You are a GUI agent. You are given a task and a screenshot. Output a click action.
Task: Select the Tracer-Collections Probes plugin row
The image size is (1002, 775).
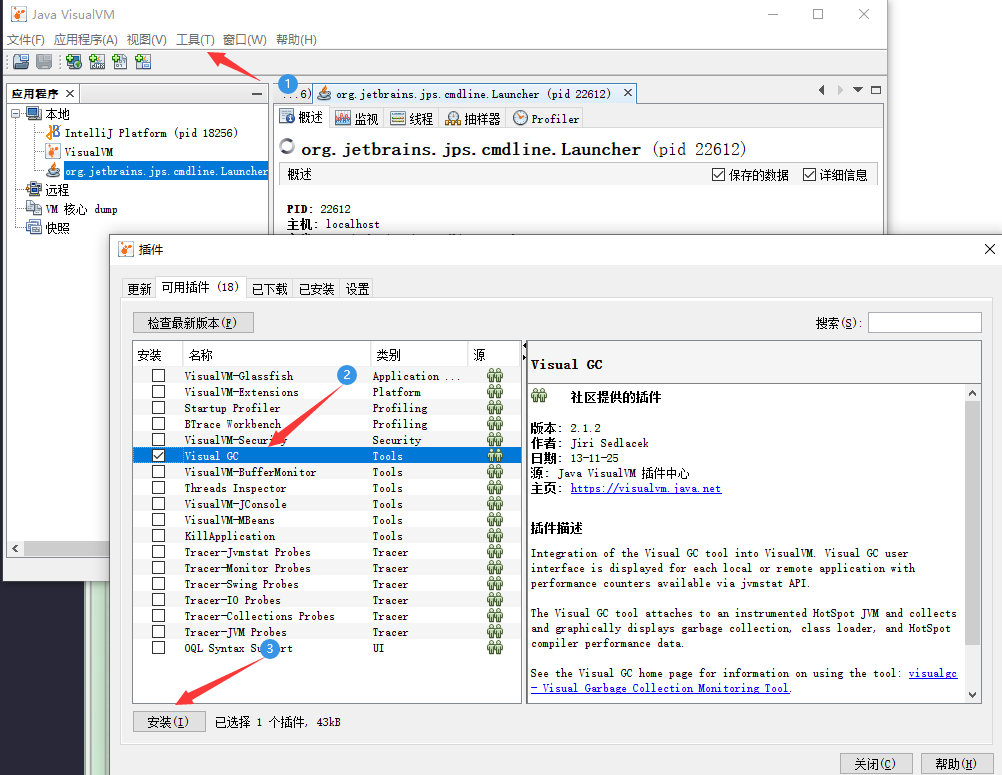(x=327, y=615)
